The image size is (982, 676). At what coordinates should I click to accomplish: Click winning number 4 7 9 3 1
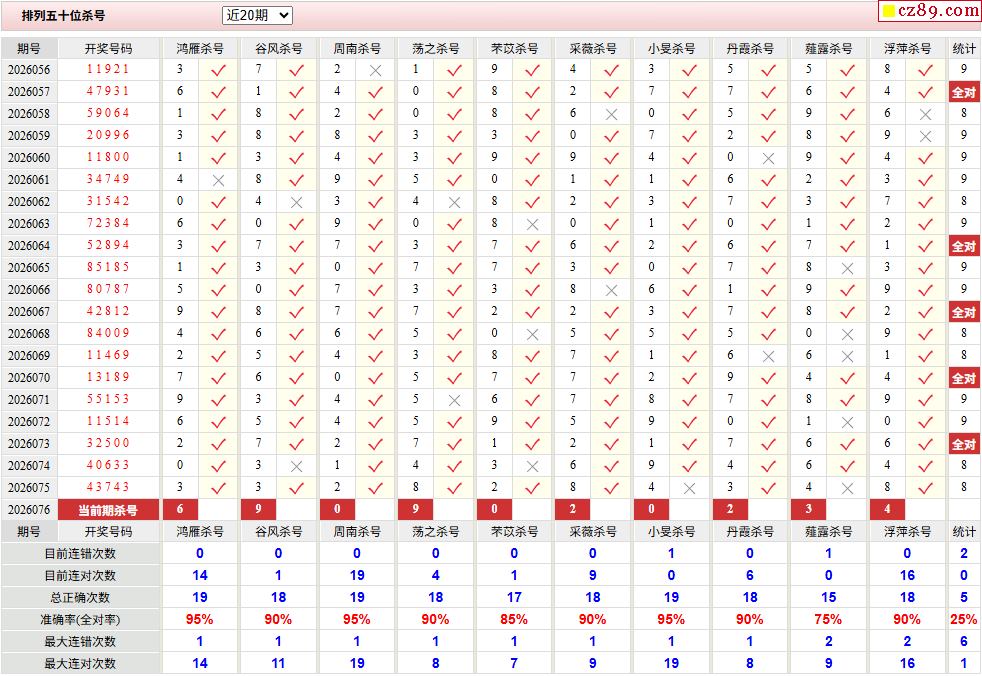click(108, 91)
